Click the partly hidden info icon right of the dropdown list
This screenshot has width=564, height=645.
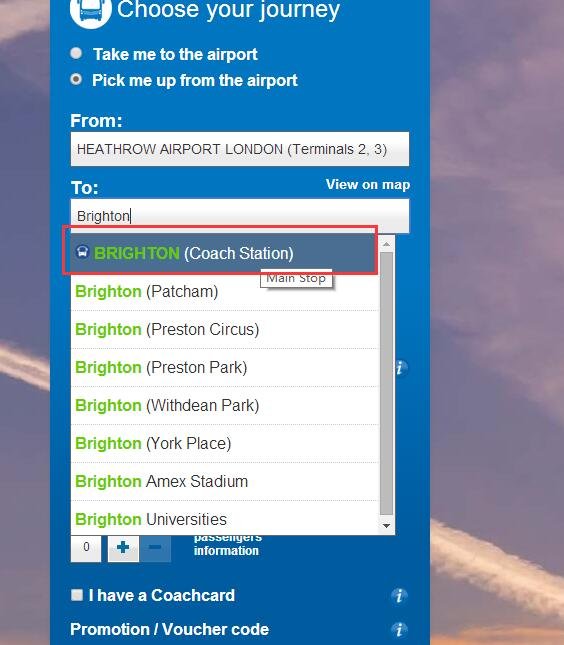tap(401, 367)
